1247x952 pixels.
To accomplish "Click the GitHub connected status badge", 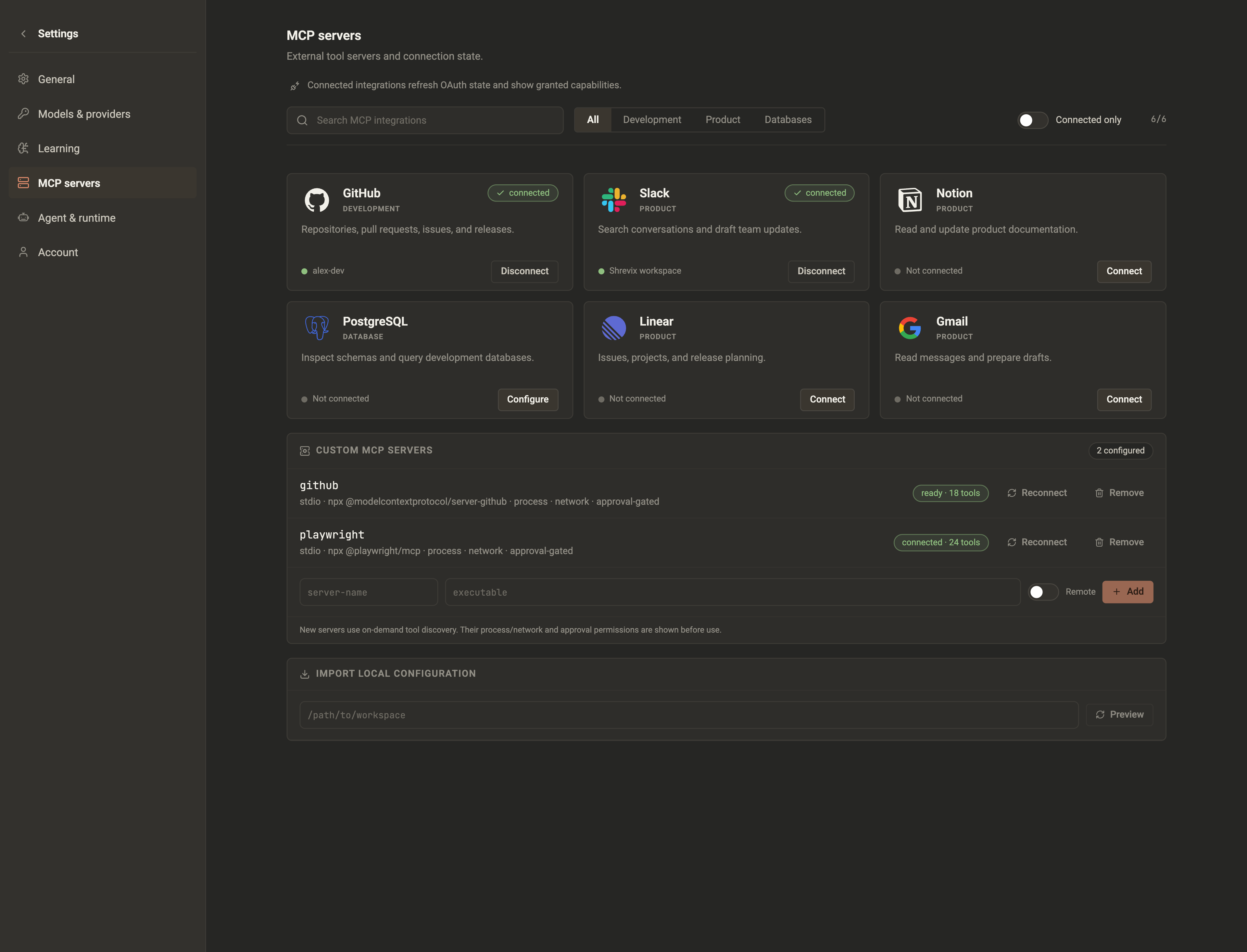I will coord(523,193).
